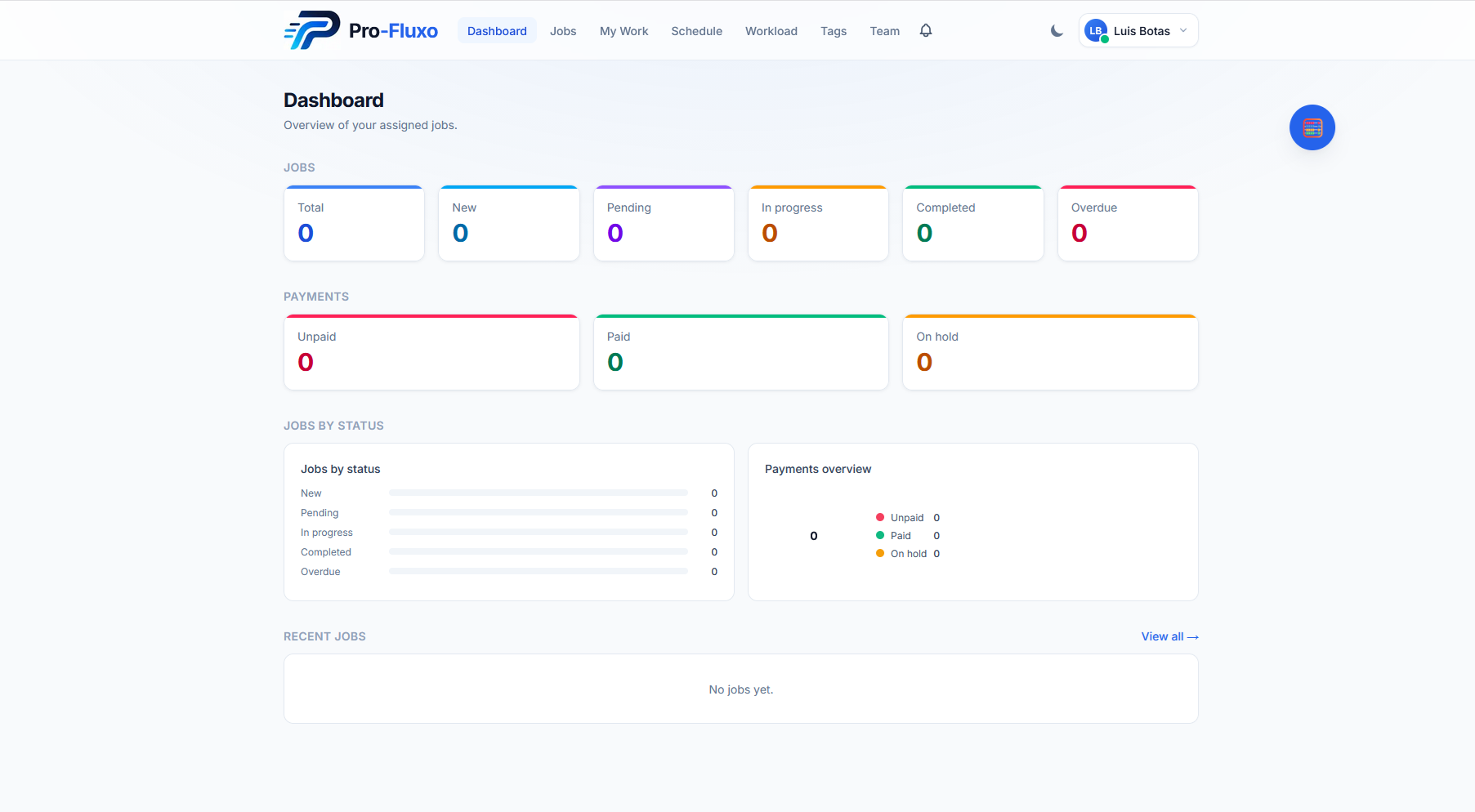Click the No jobs yet message

[x=741, y=689]
